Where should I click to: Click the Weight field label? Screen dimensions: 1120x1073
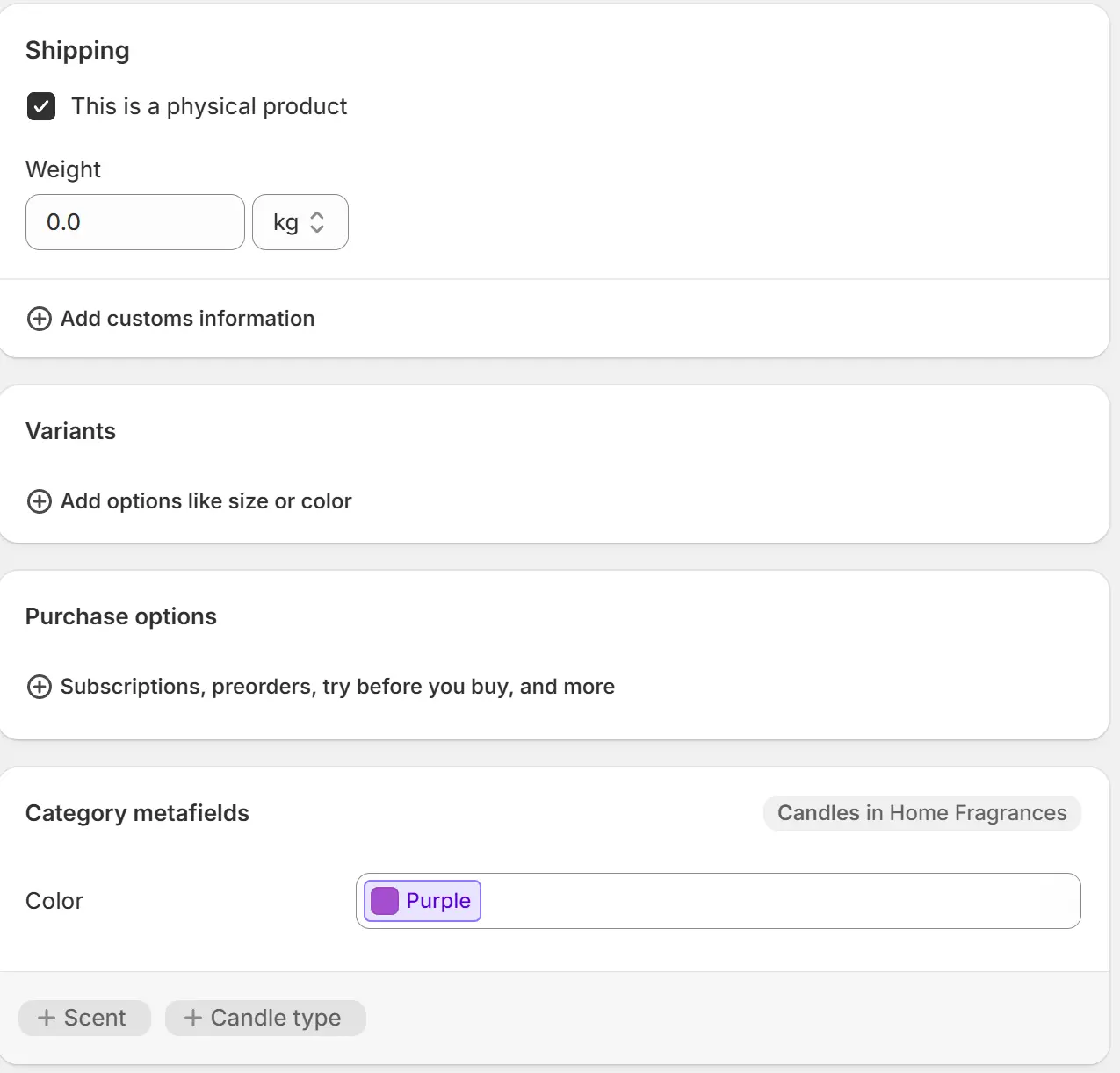(63, 169)
